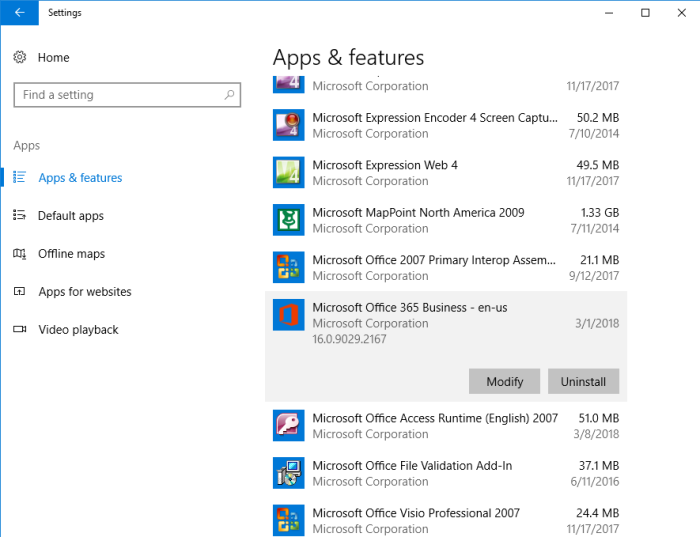Click the Apps for websites icon

click(x=19, y=291)
